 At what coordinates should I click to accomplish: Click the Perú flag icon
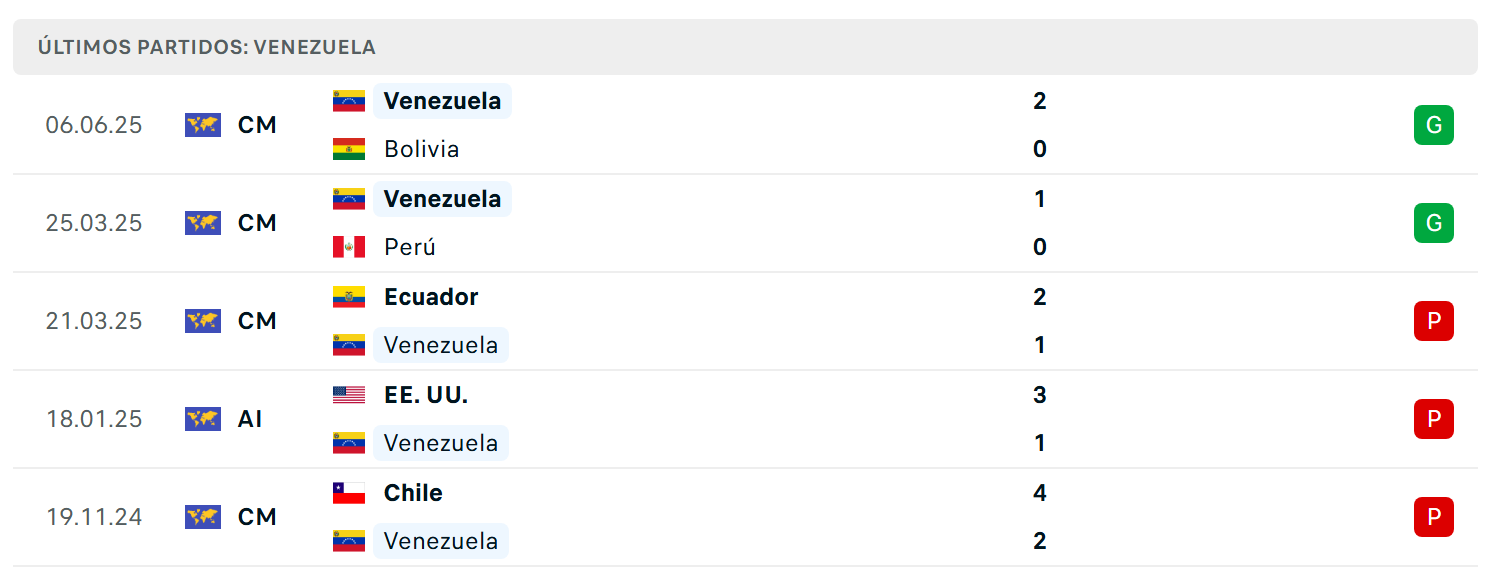[x=348, y=247]
